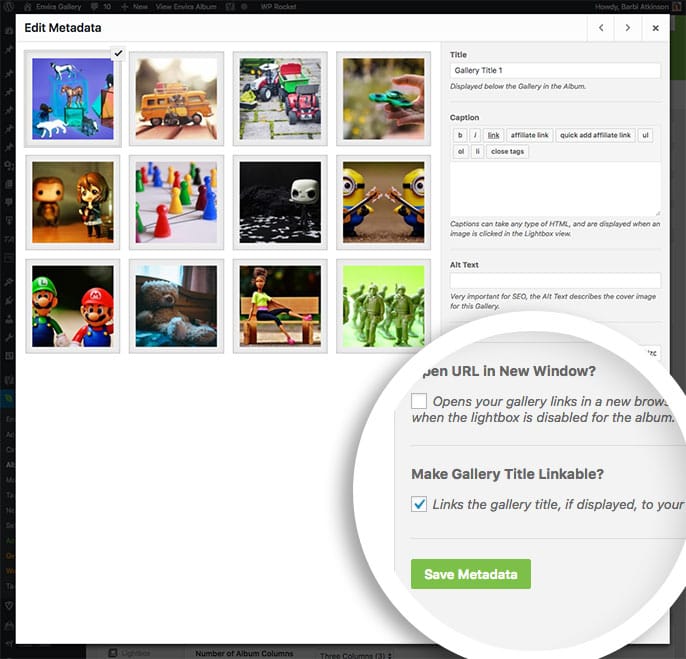Select the two figurine dolls thumbnail
686x659 pixels.
point(73,202)
